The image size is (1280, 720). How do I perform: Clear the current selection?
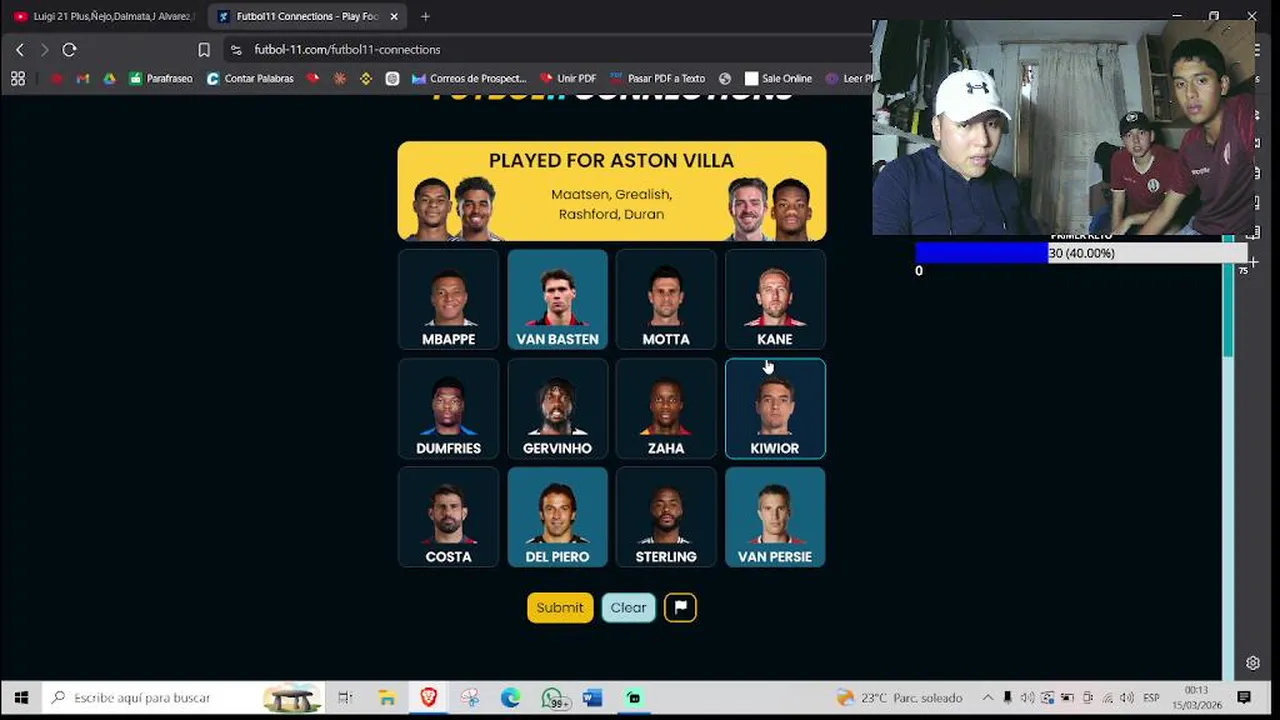click(x=628, y=607)
